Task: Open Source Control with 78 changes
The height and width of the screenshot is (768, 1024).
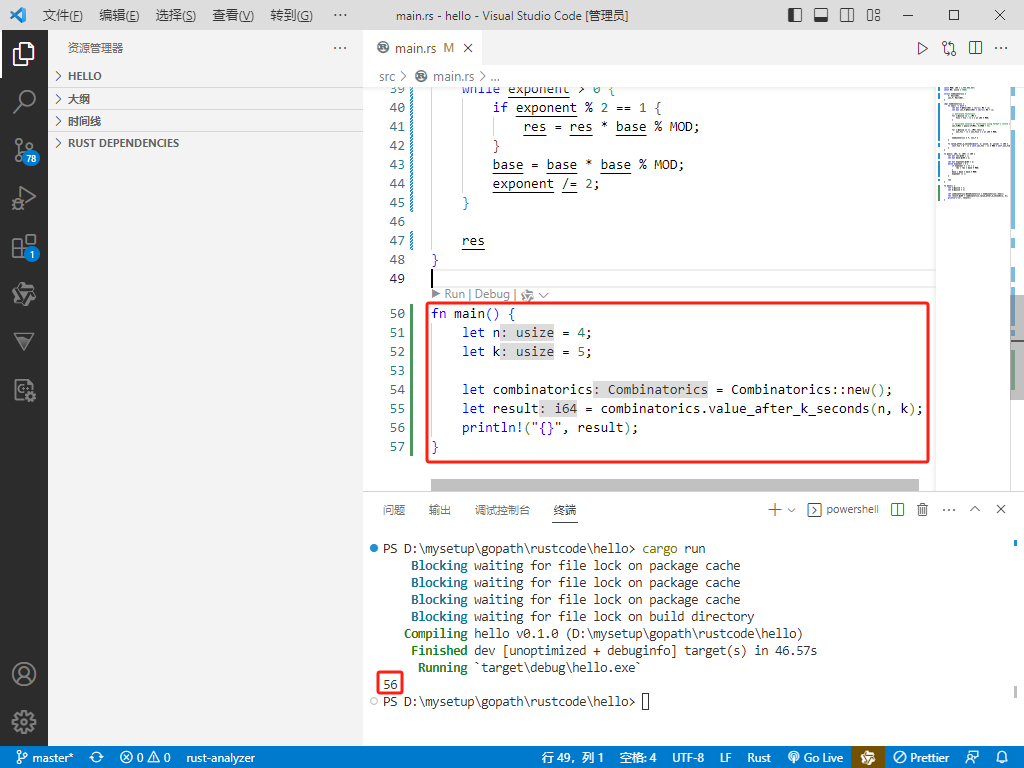Action: tap(25, 150)
